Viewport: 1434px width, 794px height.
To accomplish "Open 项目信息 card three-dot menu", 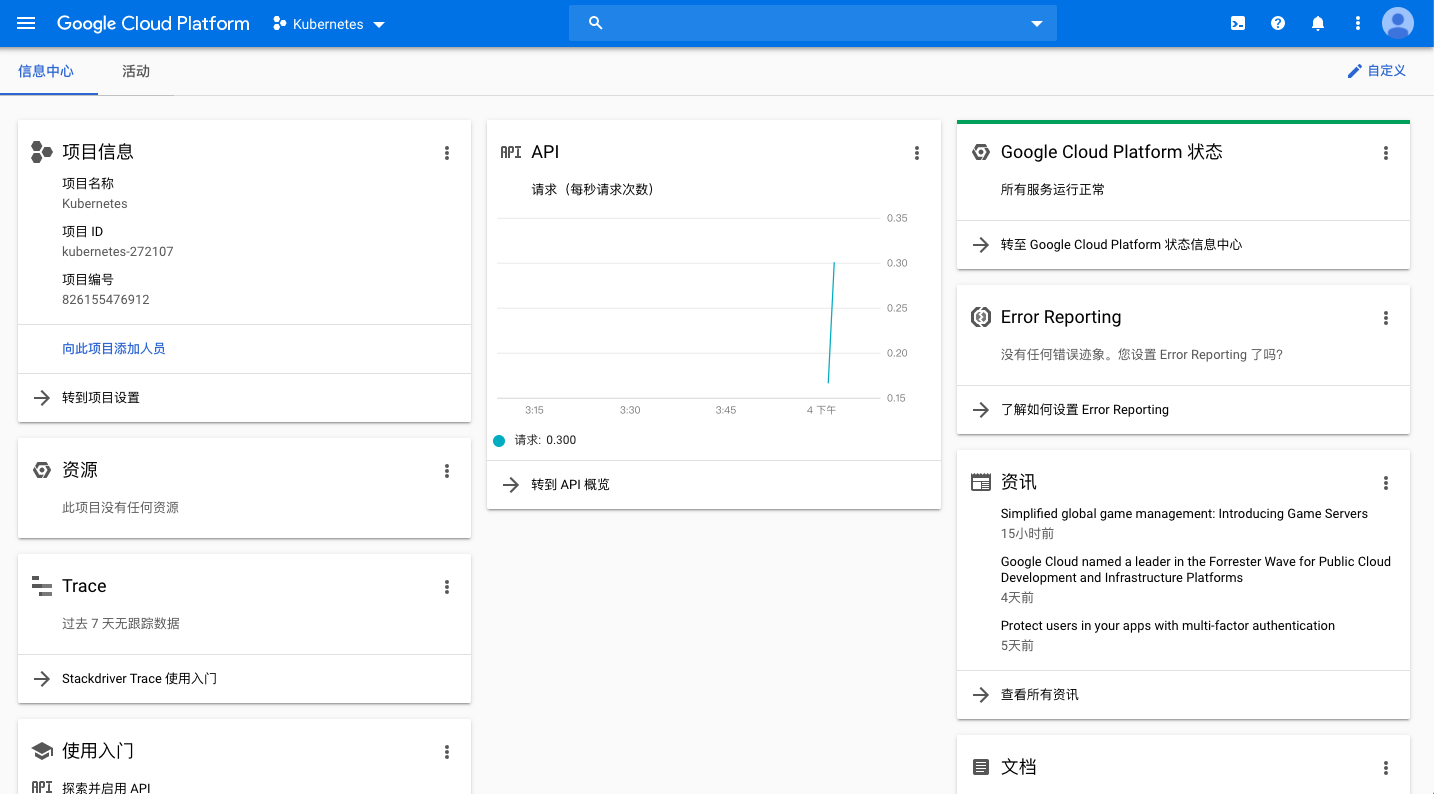I will [447, 153].
